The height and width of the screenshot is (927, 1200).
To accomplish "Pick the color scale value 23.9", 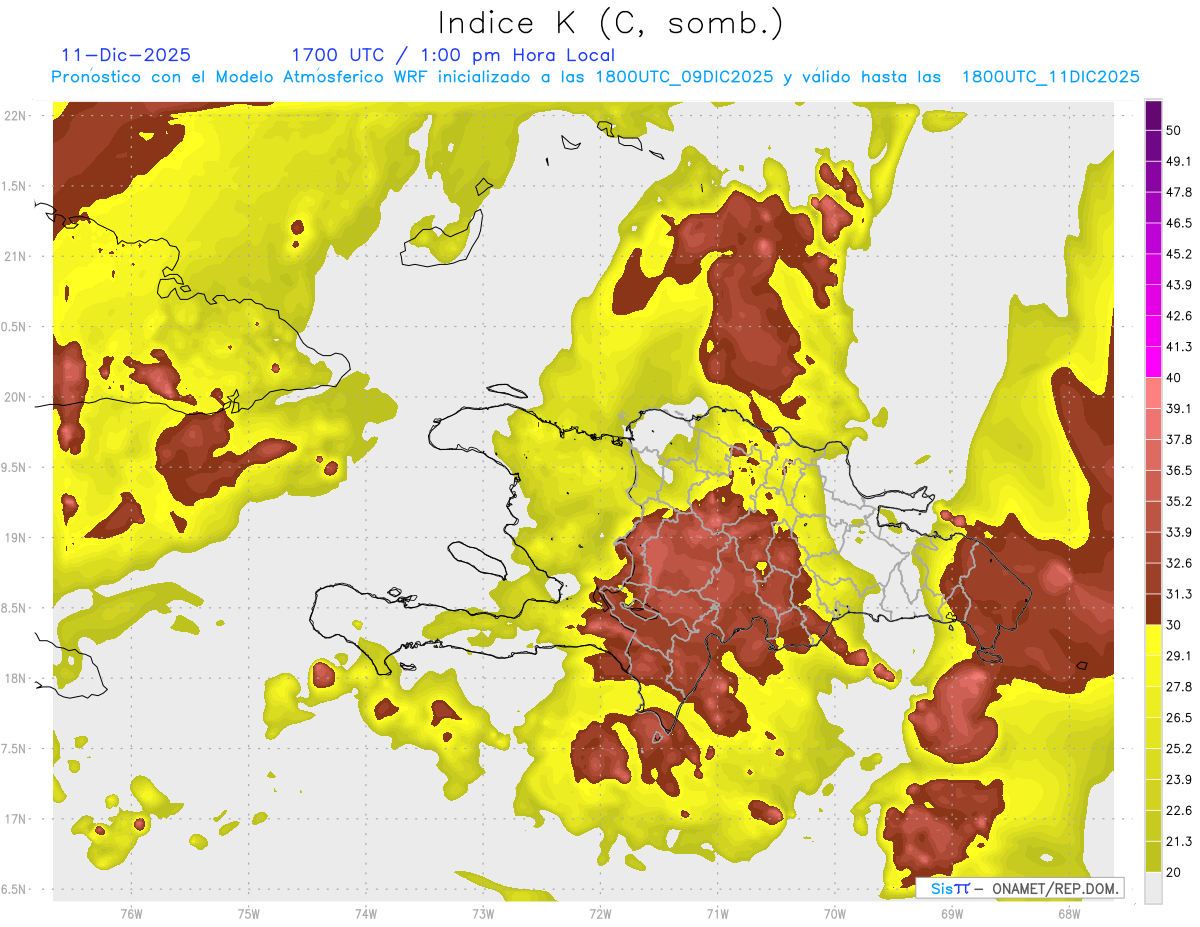I will tap(1179, 780).
